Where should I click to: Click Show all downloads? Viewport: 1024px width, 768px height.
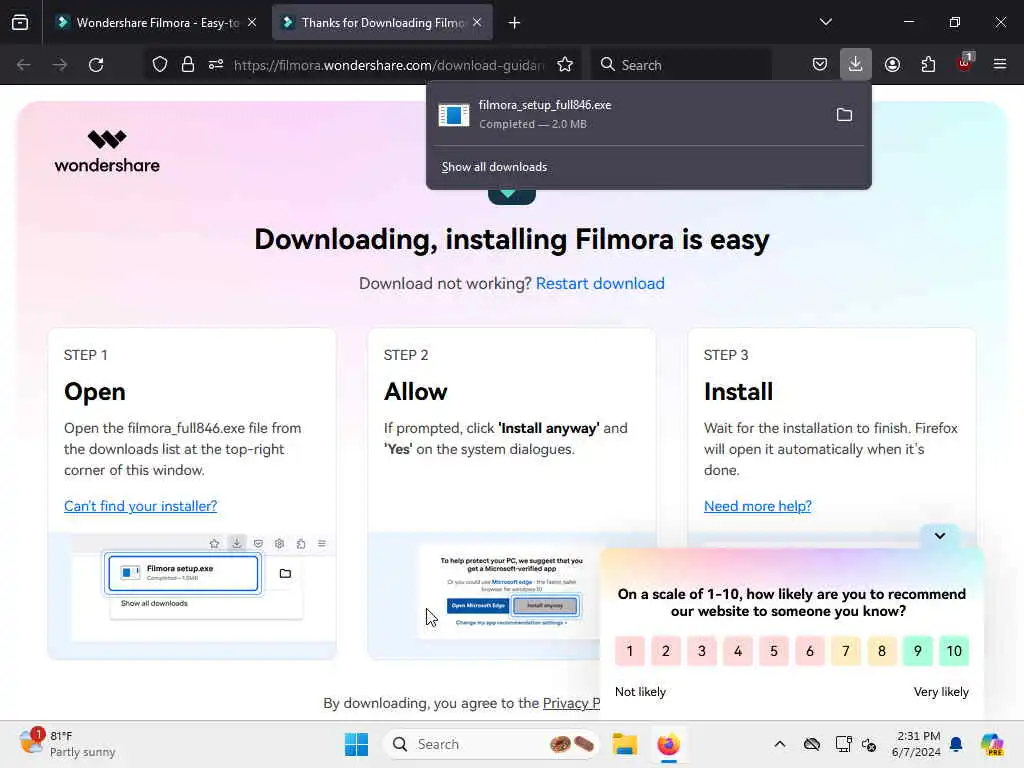494,167
